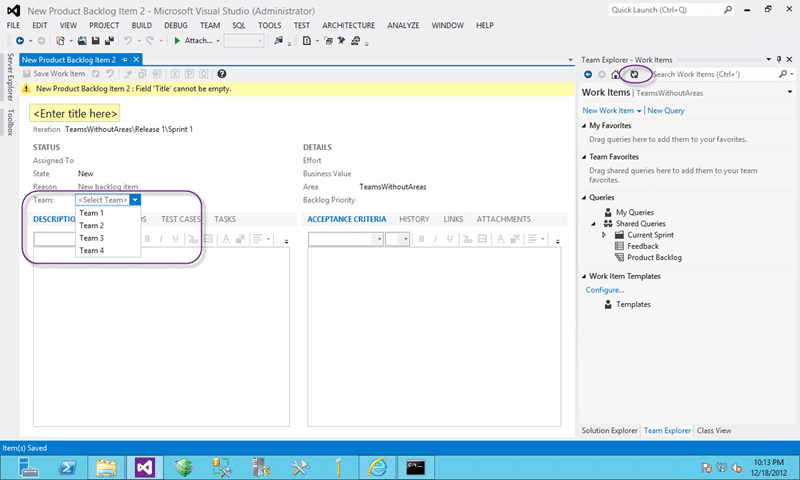800x480 pixels.
Task: Switch to the ATTACHMENTS tab
Action: click(504, 219)
